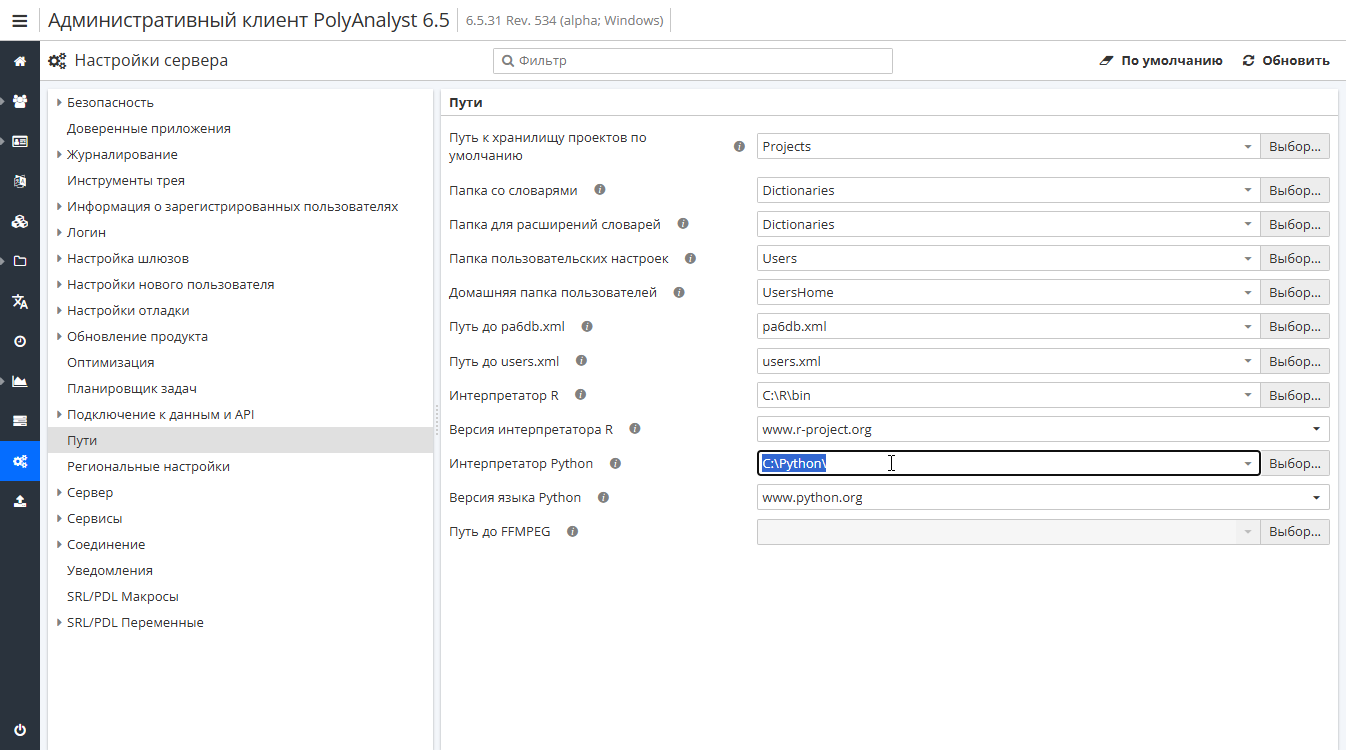Open the C:\Python\ dropdown arrow
Image resolution: width=1346 pixels, height=750 pixels.
[x=1247, y=463]
